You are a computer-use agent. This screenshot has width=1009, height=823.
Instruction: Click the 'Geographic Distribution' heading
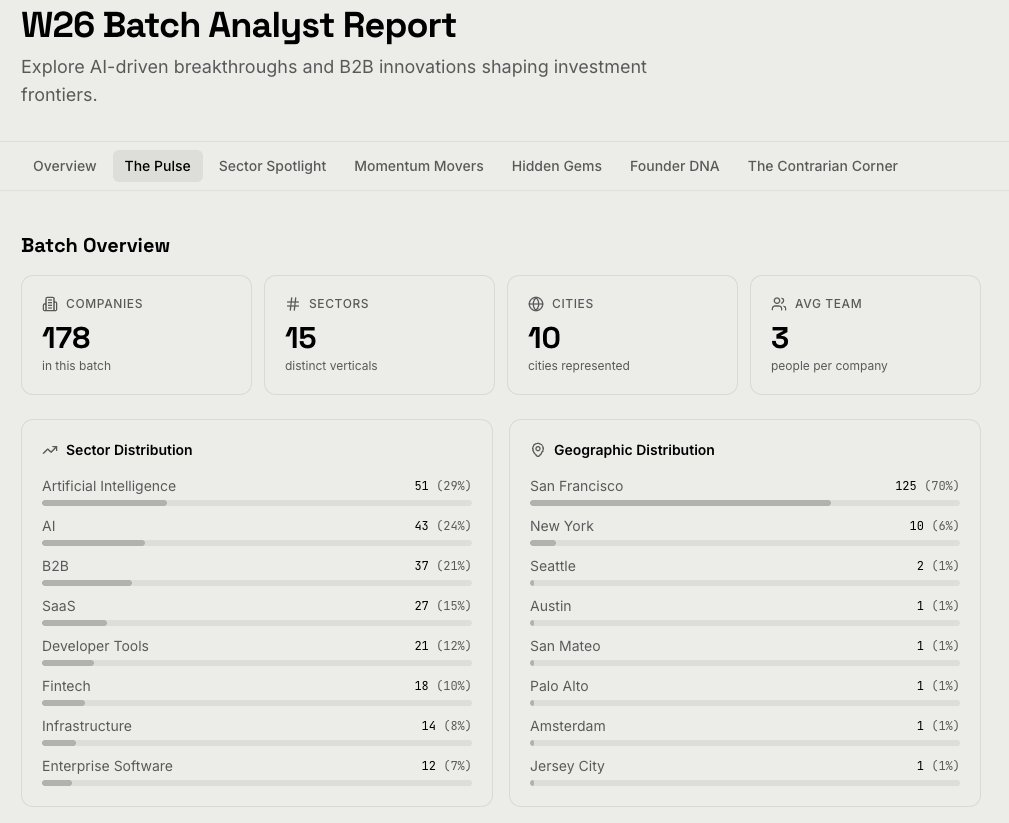click(x=634, y=450)
